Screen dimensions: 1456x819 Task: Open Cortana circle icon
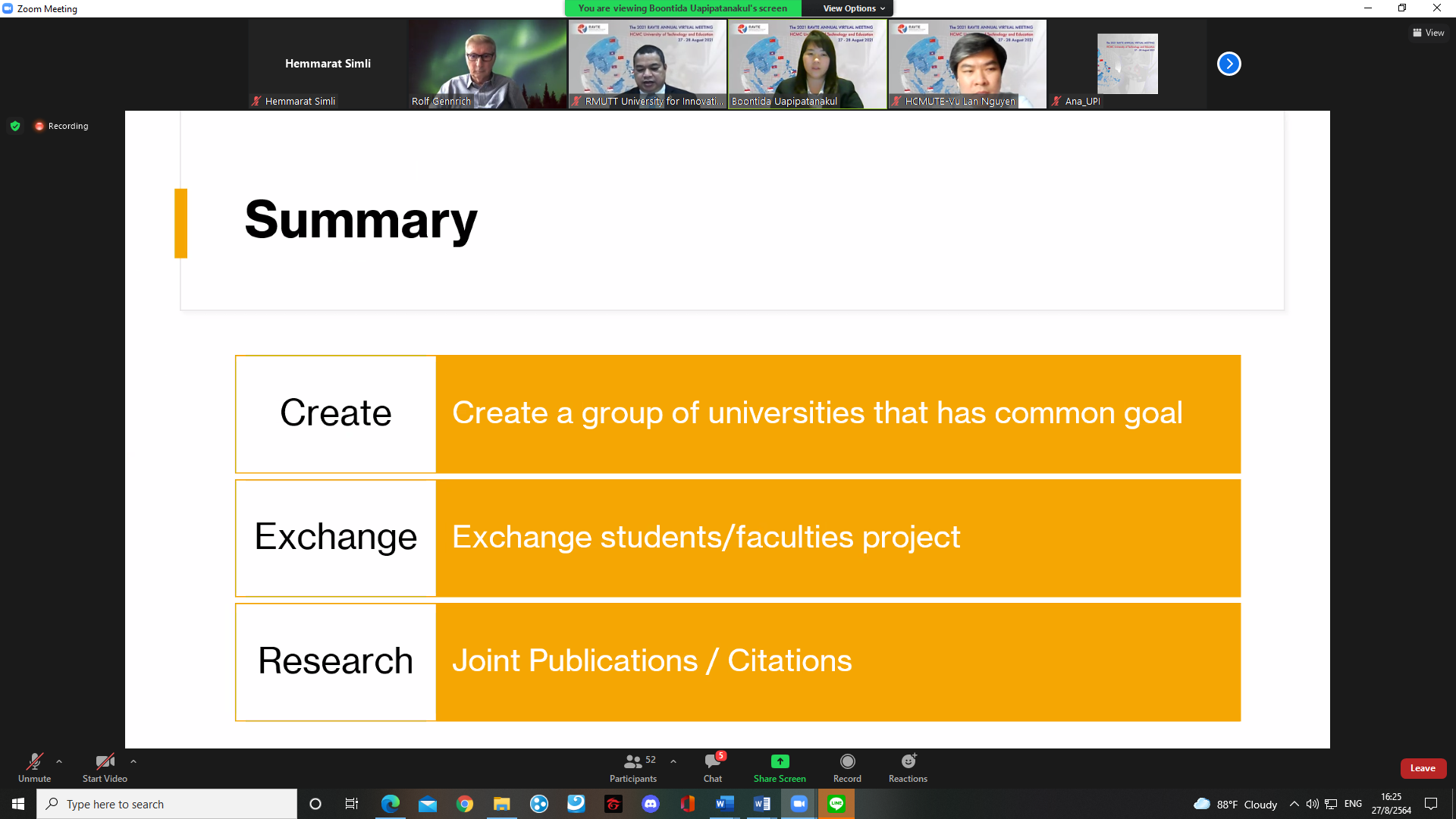coord(315,804)
